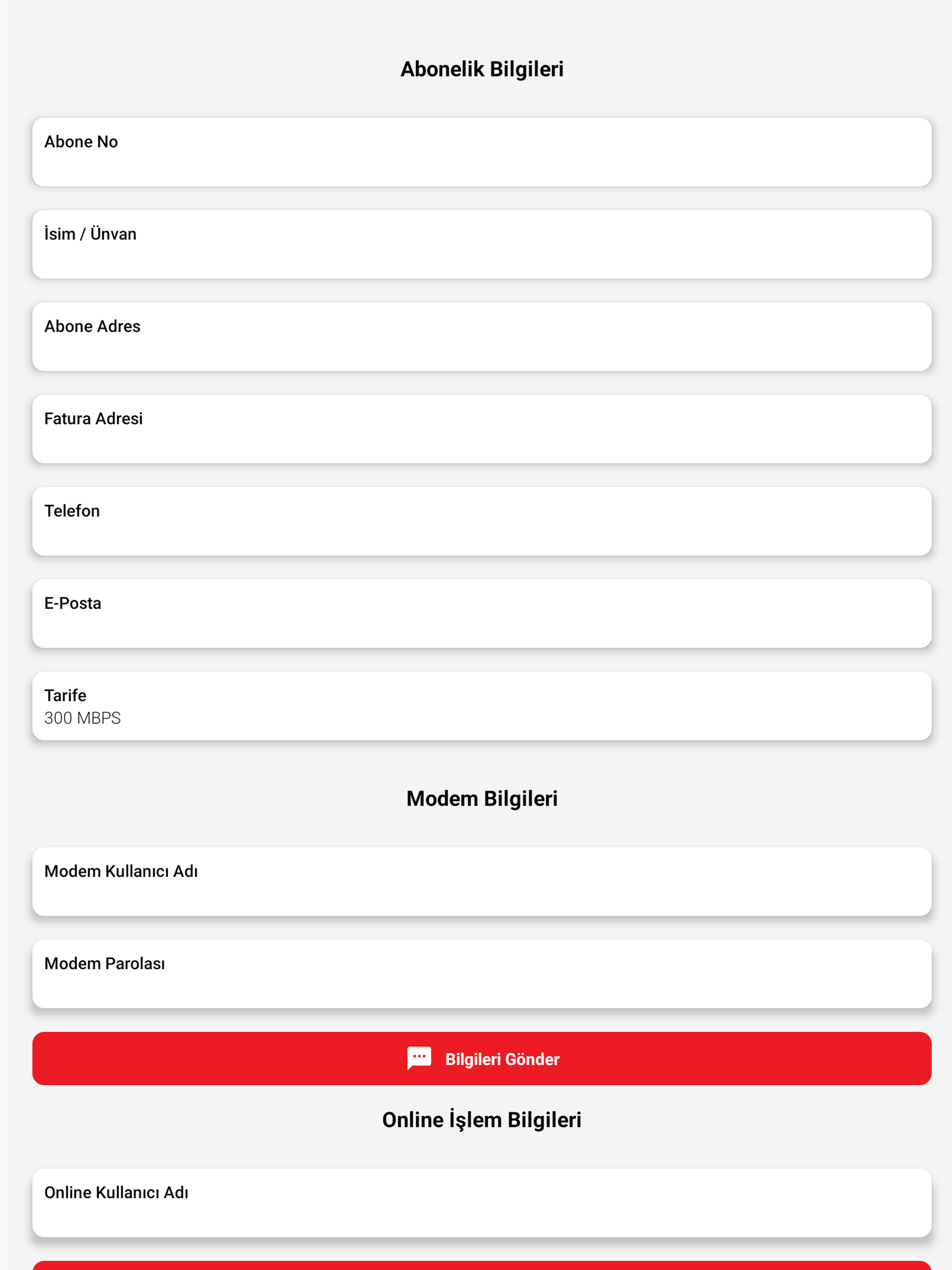952x1270 pixels.
Task: Click the message icon in Bilgileri Gönder
Action: (419, 1058)
